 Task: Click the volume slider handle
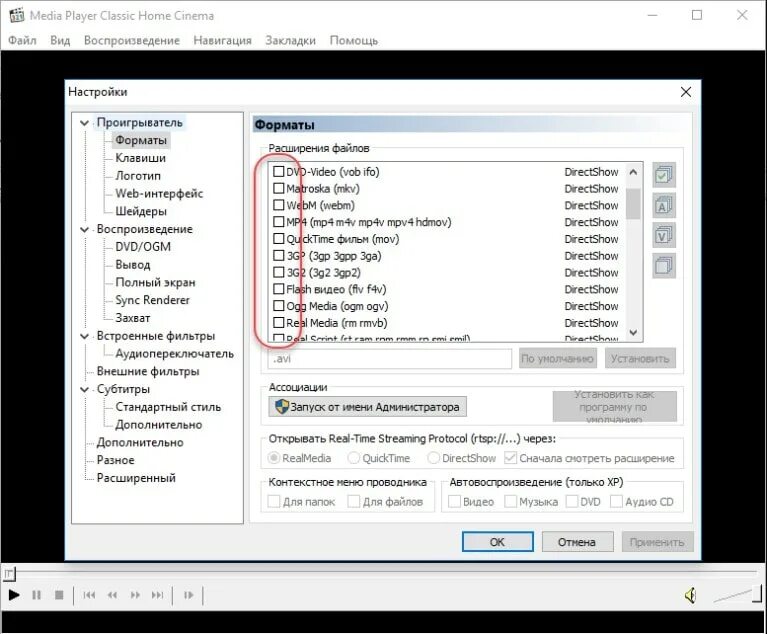pos(757,593)
